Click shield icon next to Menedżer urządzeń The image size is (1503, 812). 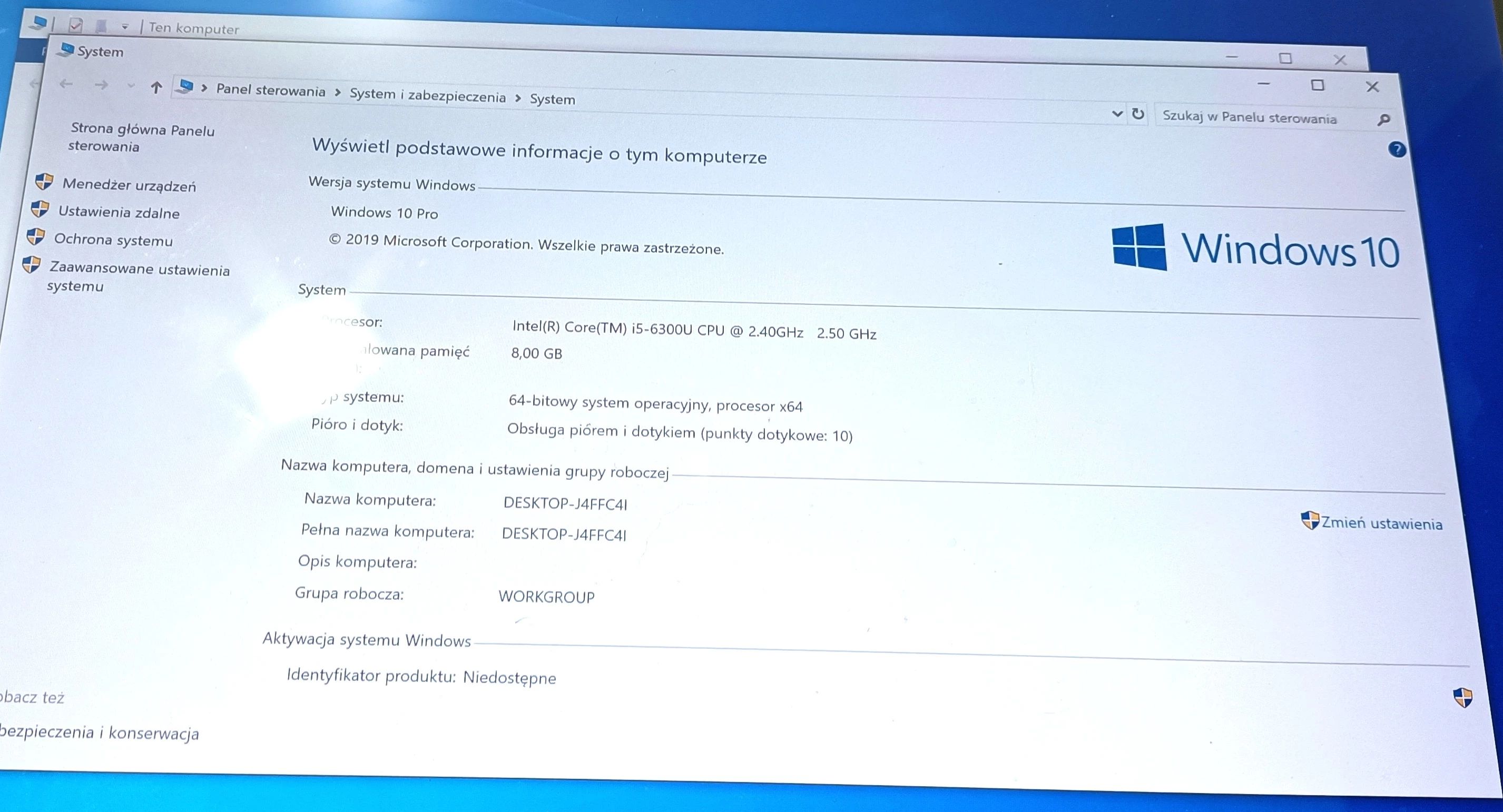pos(44,182)
